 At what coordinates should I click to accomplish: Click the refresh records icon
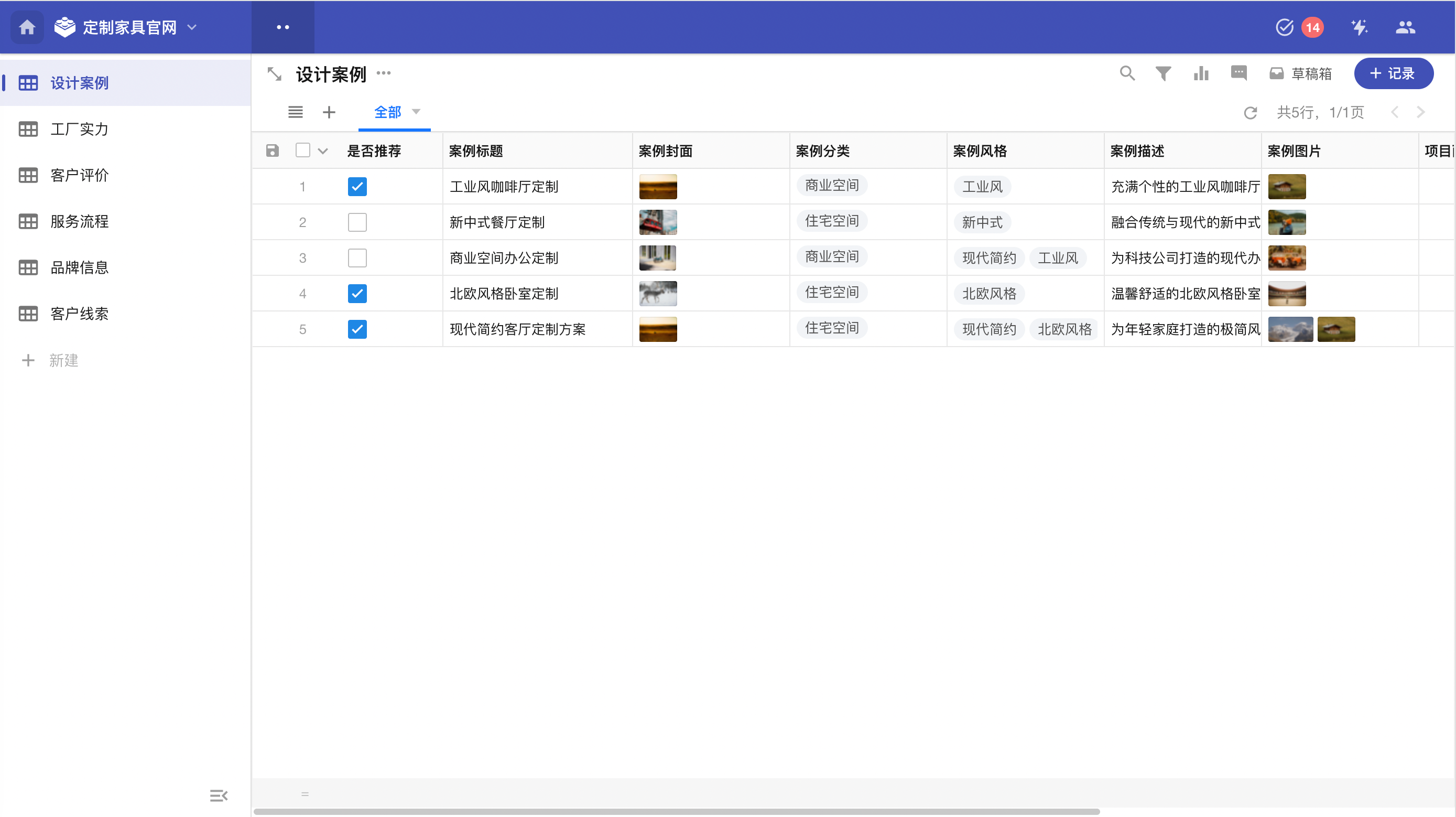click(1250, 113)
